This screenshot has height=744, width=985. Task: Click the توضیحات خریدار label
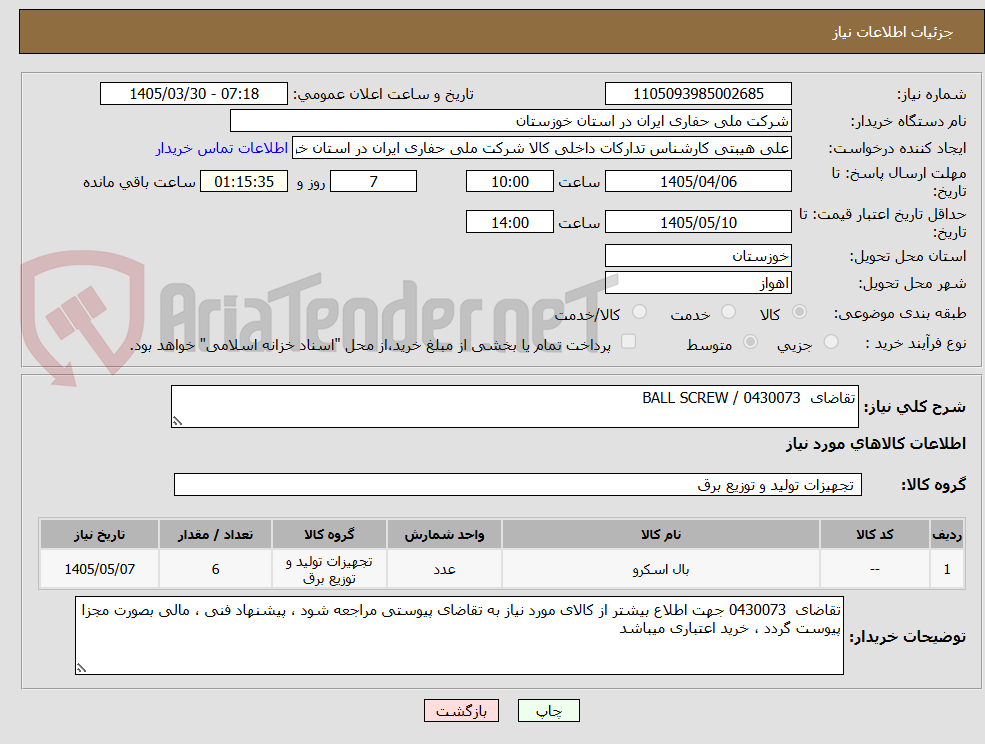click(x=908, y=637)
